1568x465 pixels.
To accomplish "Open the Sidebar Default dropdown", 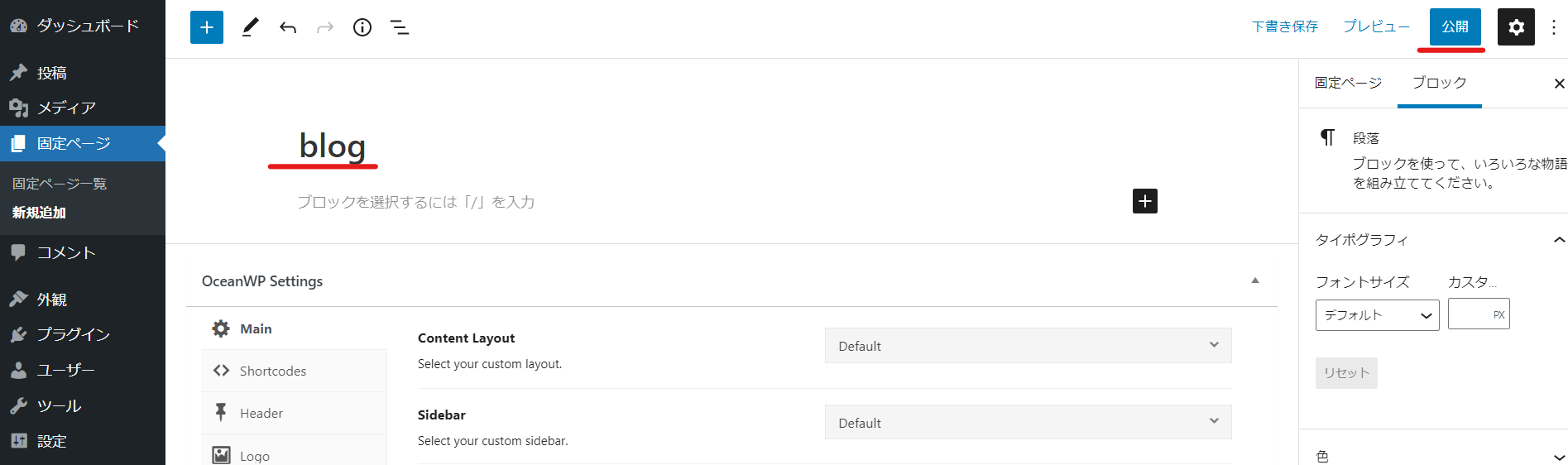I will (x=1028, y=423).
